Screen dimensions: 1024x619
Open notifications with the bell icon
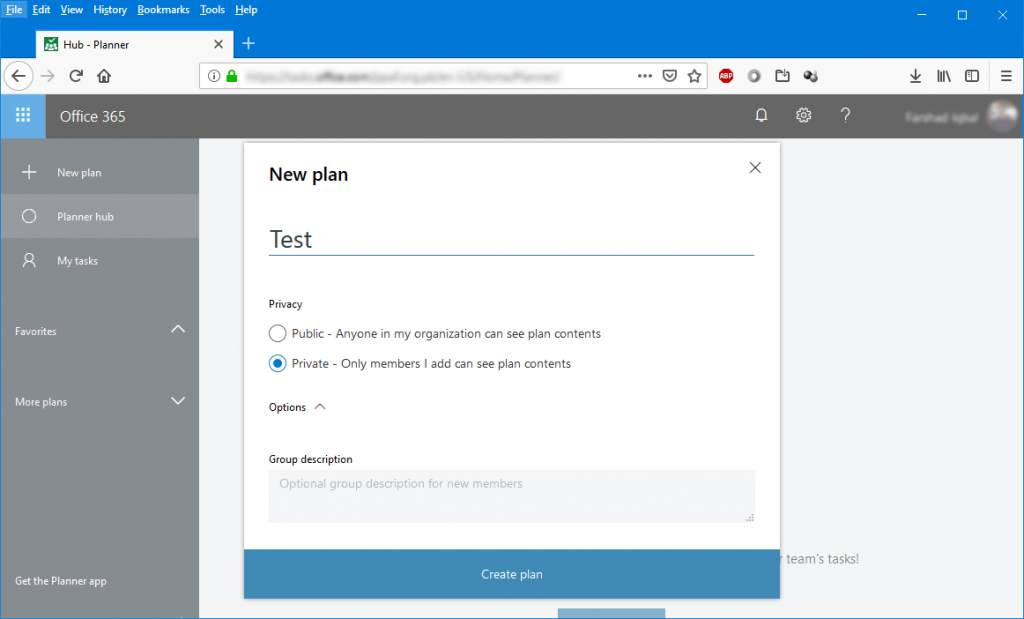761,116
